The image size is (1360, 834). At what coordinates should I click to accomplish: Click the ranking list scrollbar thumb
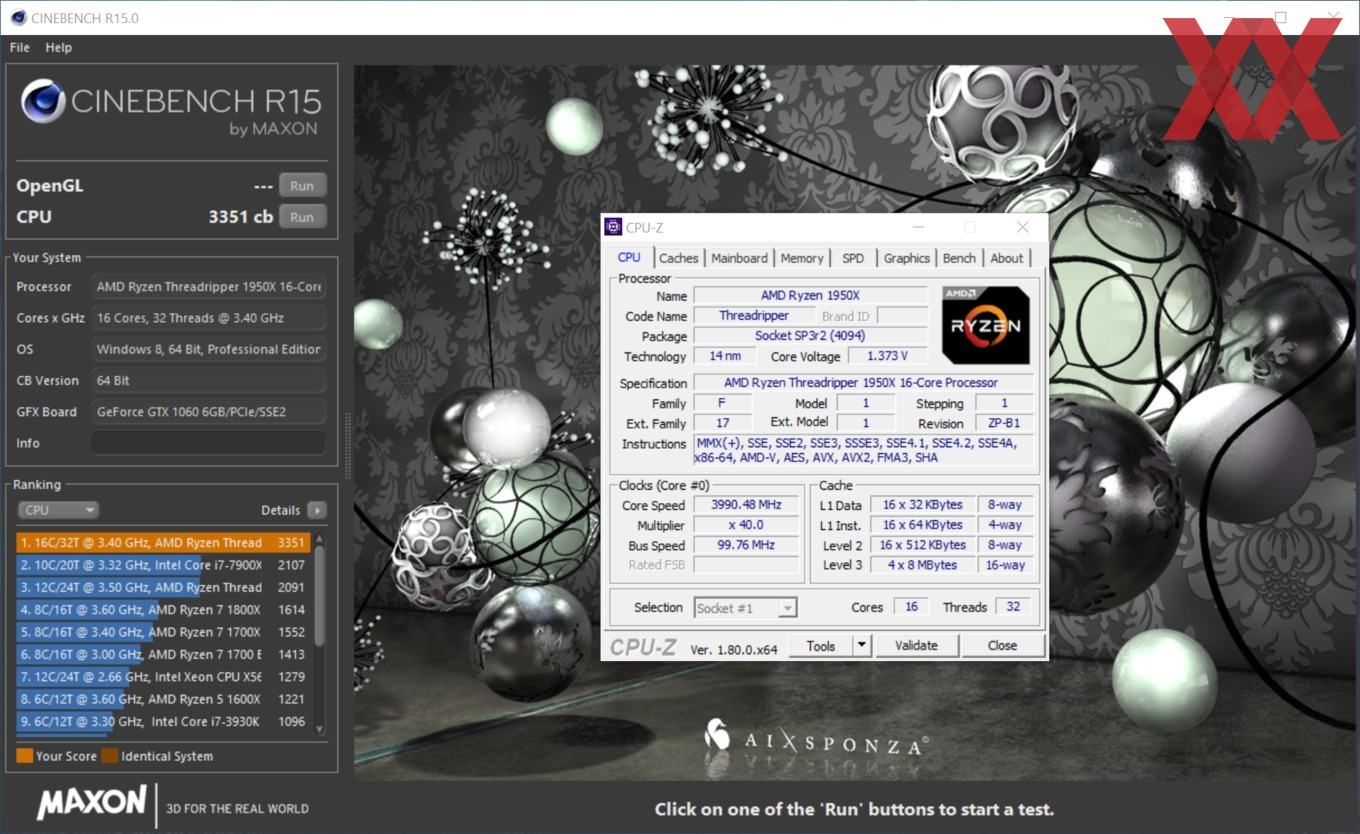319,595
